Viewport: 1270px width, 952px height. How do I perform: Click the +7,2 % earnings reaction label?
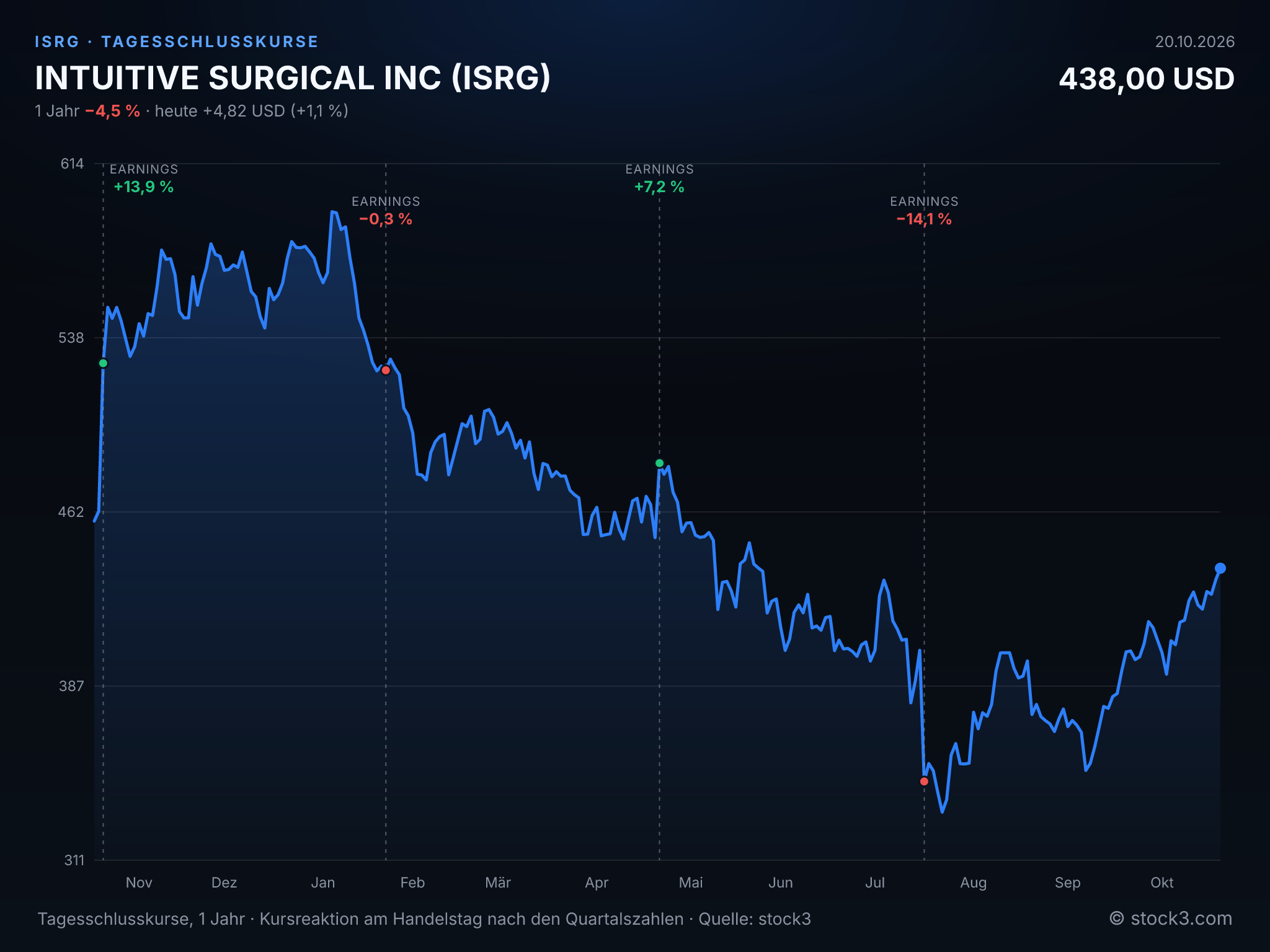[659, 187]
